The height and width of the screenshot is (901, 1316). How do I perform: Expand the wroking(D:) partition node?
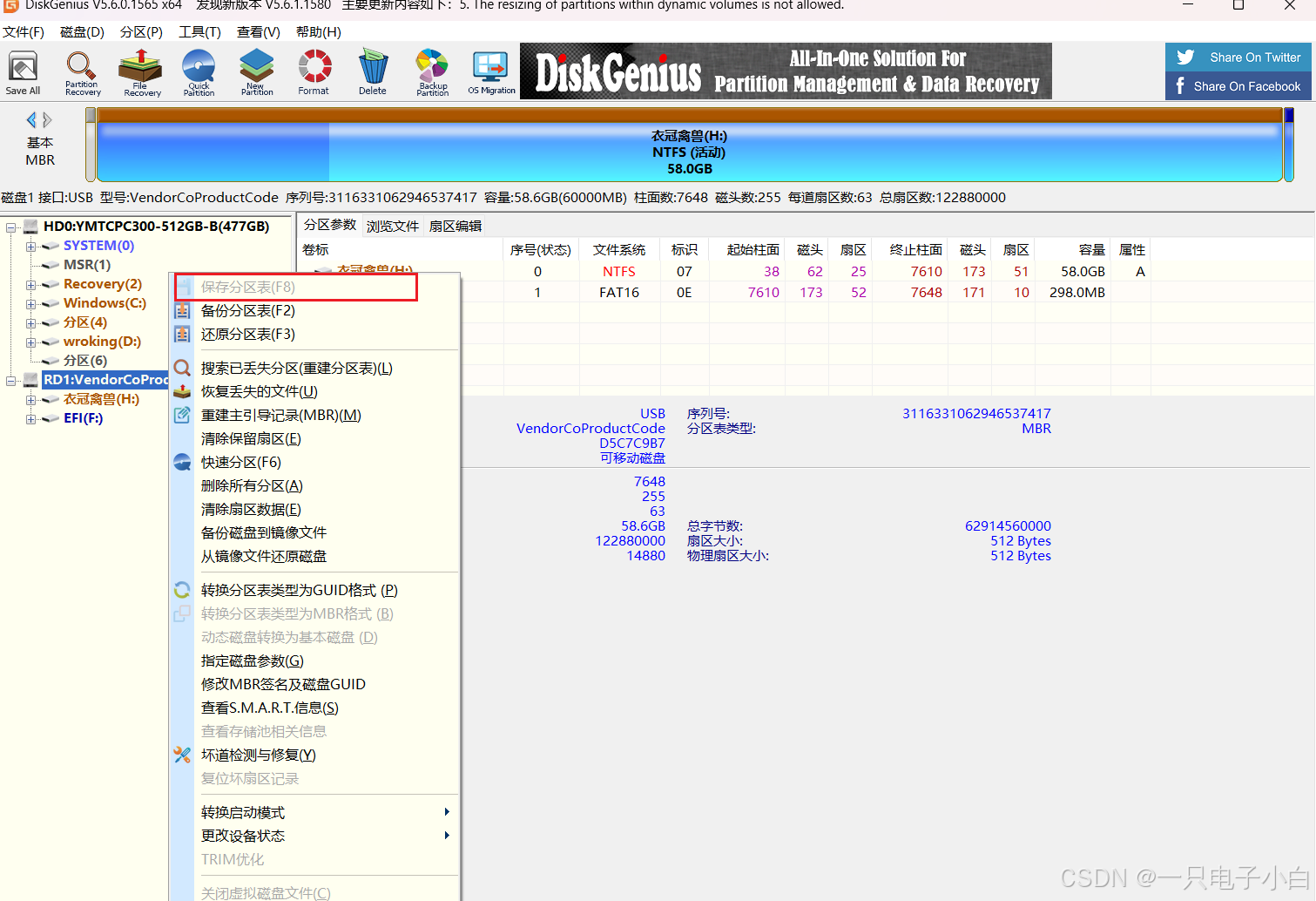(x=31, y=342)
